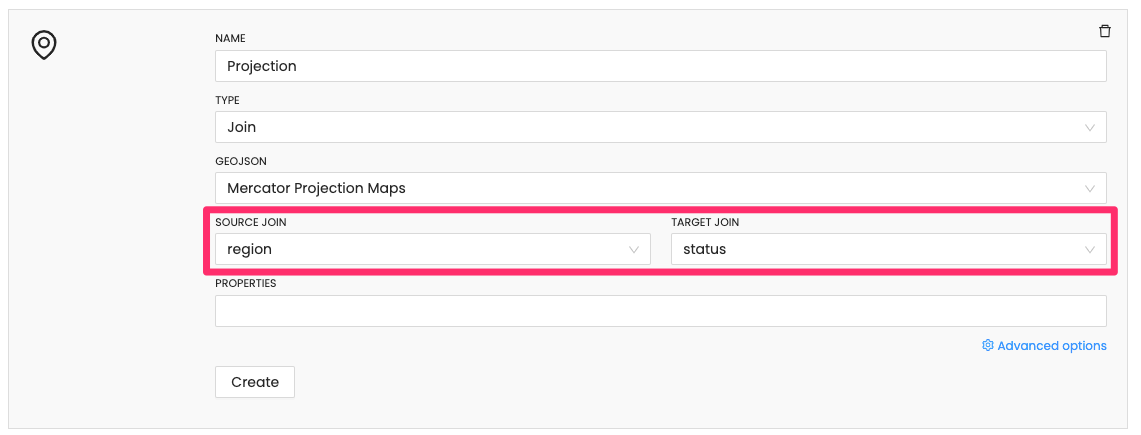
Task: Choose the region value in Source Join
Action: (250, 249)
